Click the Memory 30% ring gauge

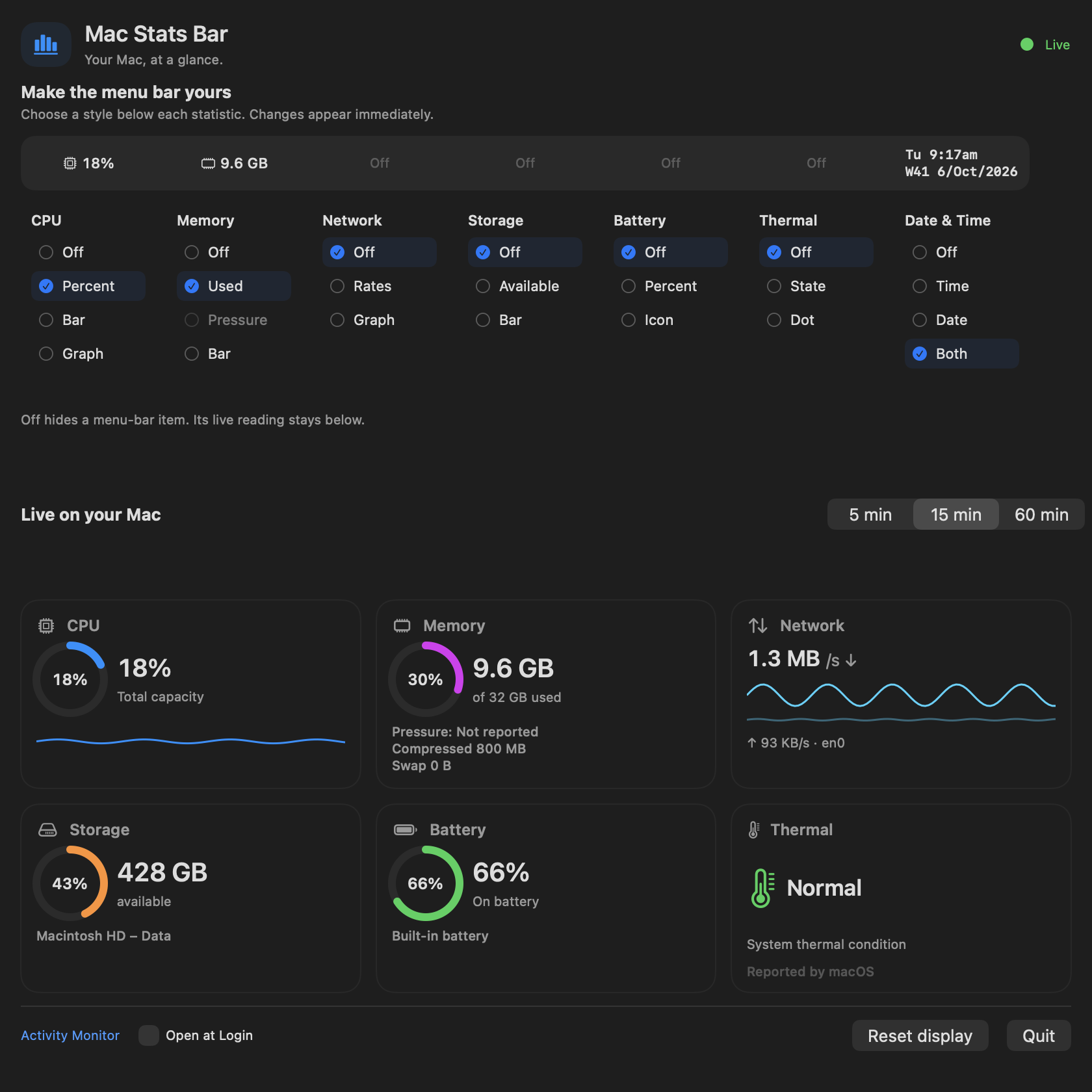click(x=426, y=679)
